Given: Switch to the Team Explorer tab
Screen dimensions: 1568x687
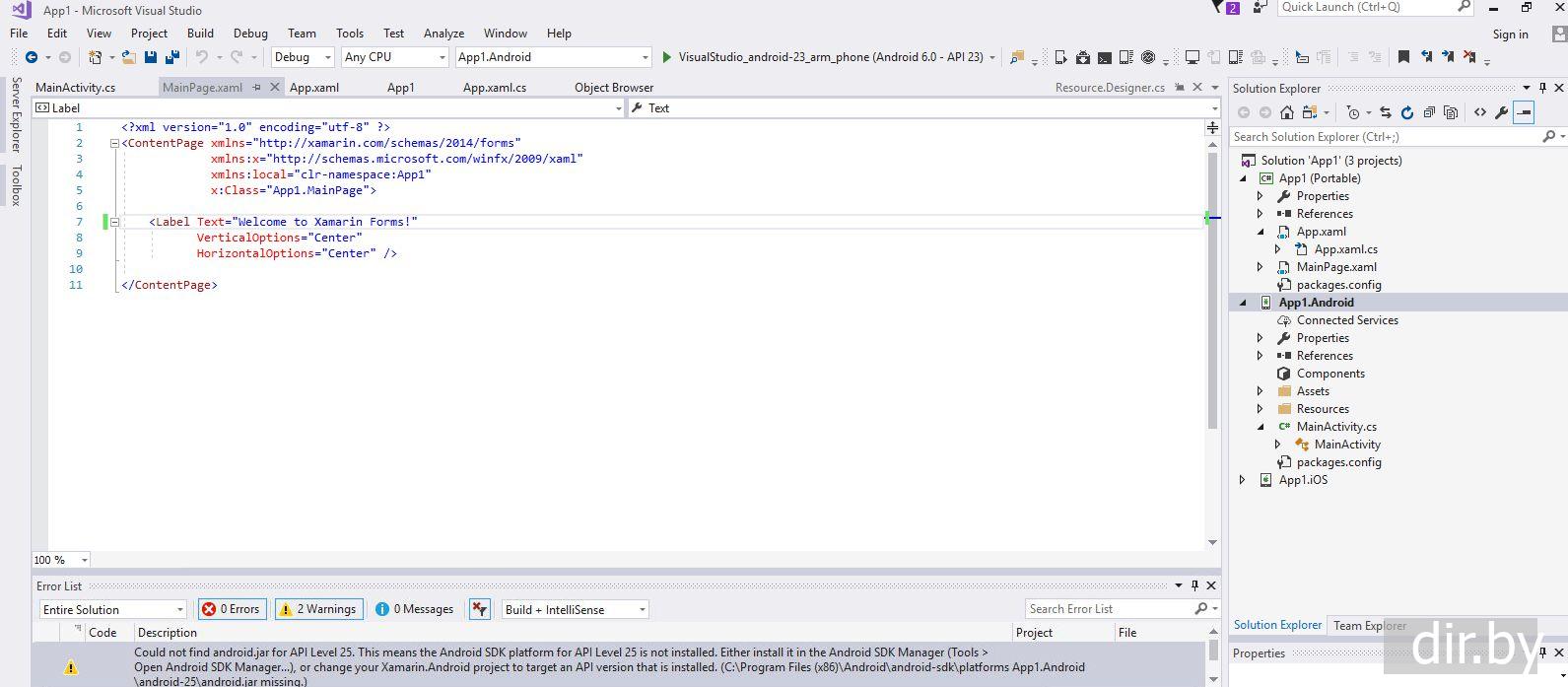Looking at the screenshot, I should (1369, 625).
